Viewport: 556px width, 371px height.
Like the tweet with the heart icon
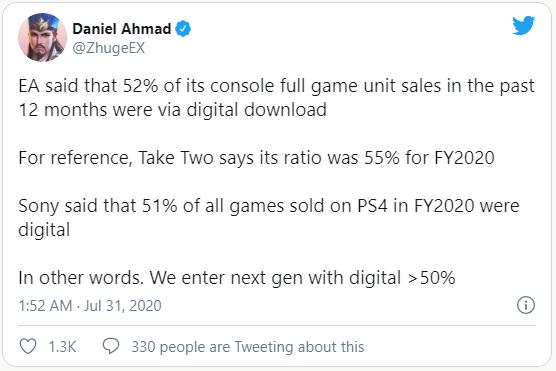[x=28, y=346]
